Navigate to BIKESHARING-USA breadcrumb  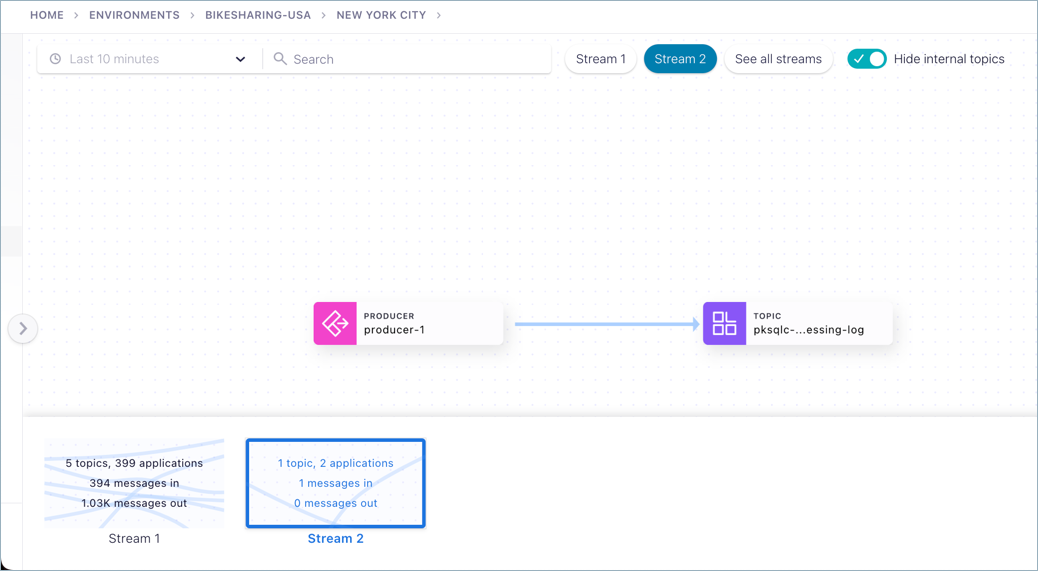click(258, 15)
